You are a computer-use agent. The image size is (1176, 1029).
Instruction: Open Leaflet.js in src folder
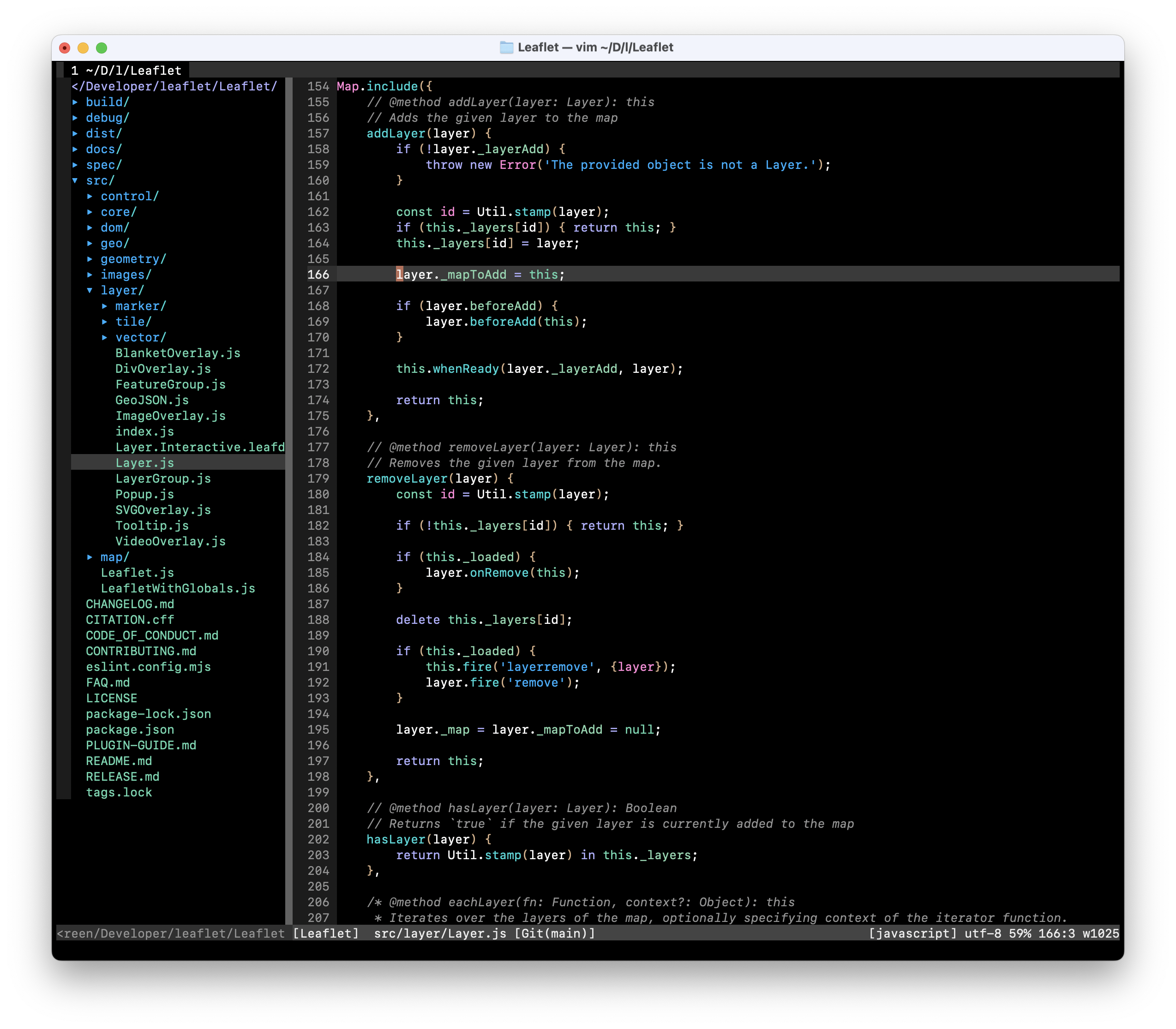coord(137,573)
